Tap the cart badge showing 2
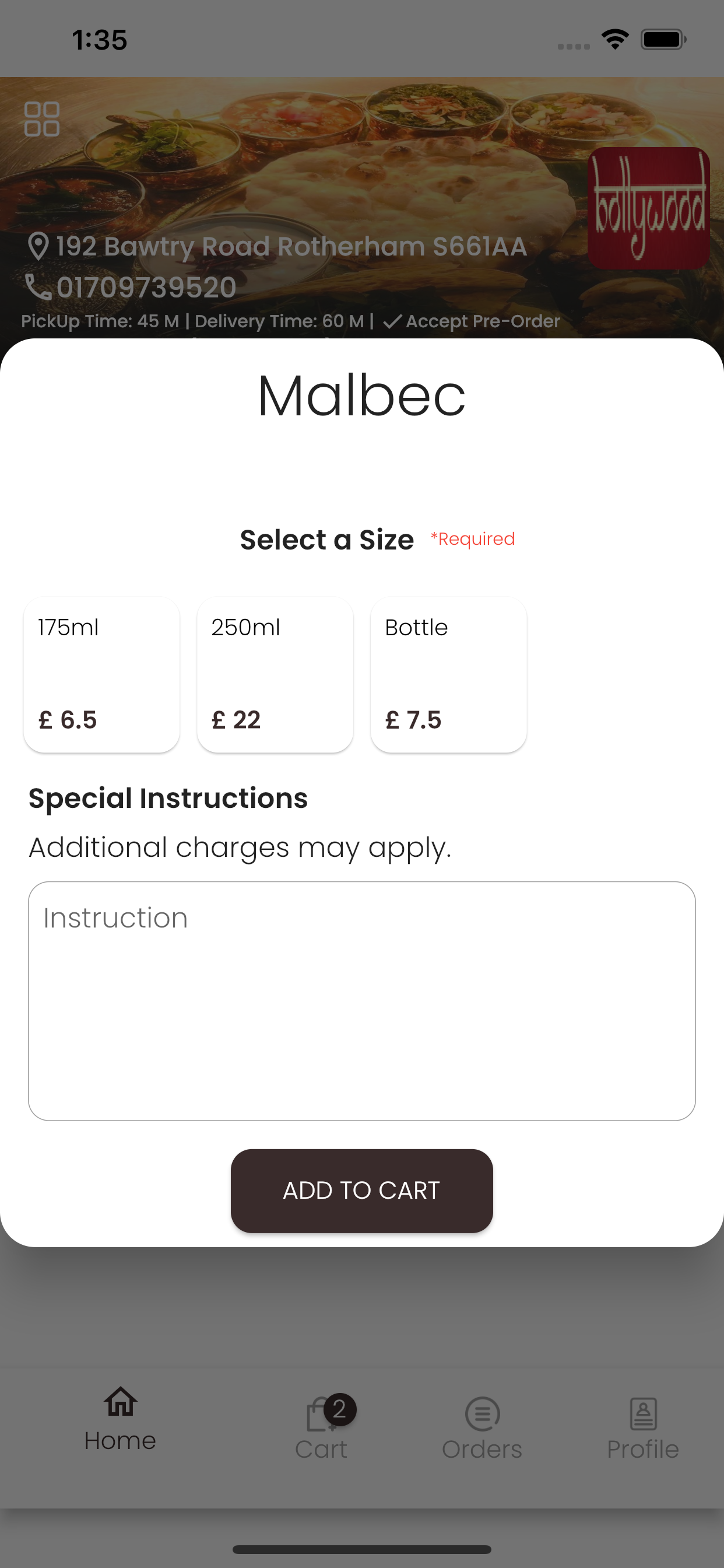Screen dimensions: 724x1568 [x=339, y=1409]
